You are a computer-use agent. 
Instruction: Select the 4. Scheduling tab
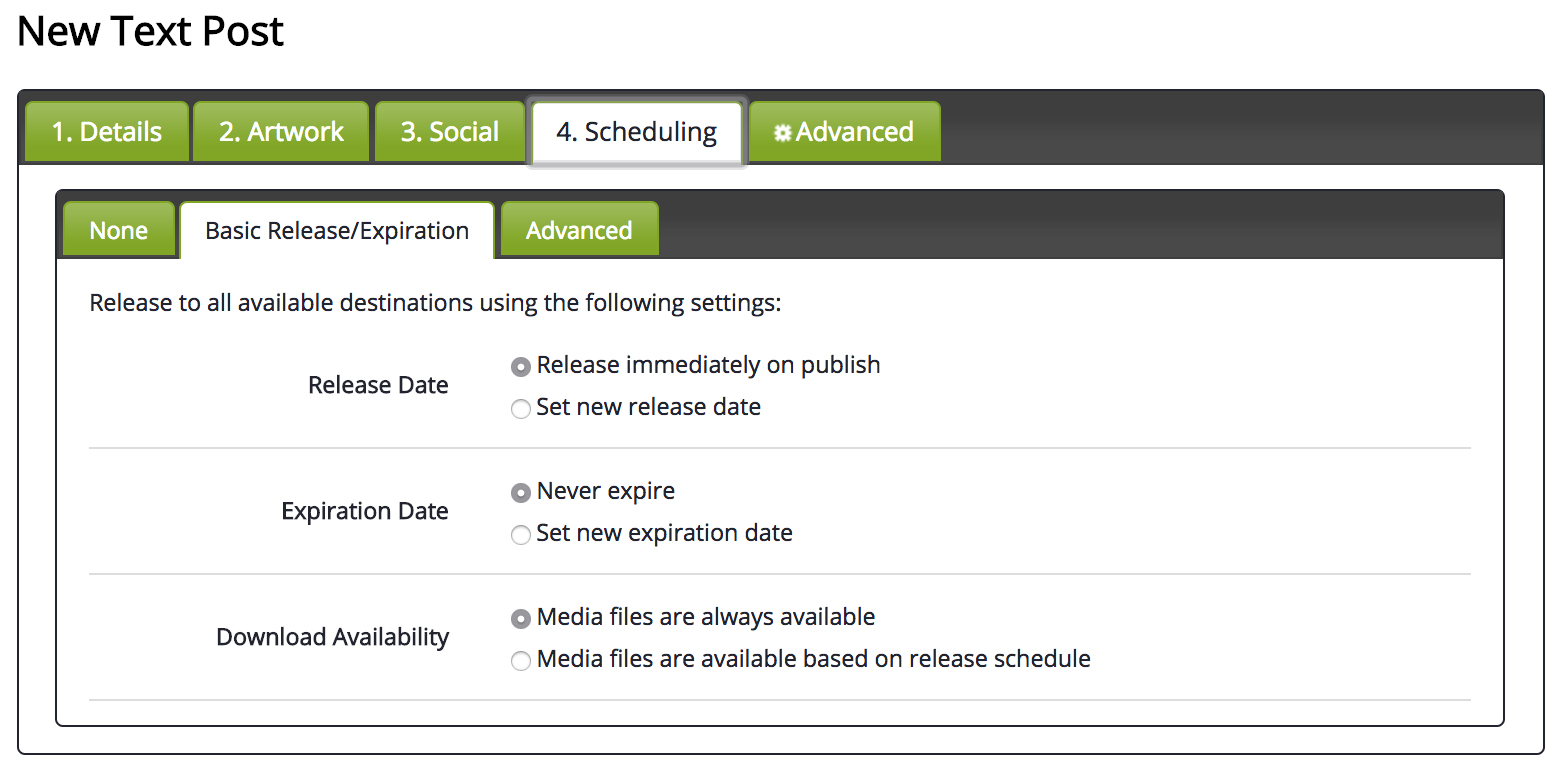(637, 132)
